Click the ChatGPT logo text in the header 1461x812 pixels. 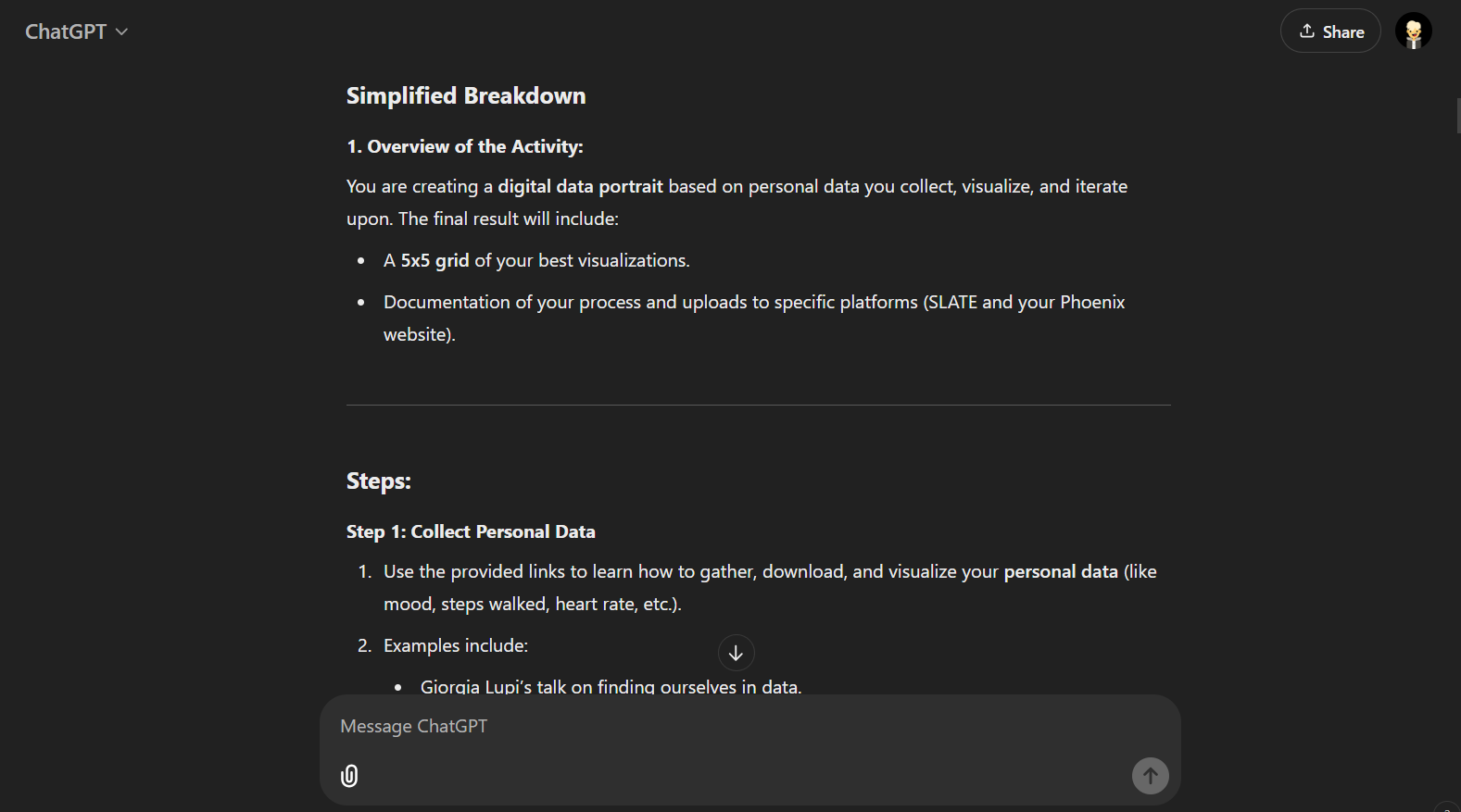tap(66, 31)
